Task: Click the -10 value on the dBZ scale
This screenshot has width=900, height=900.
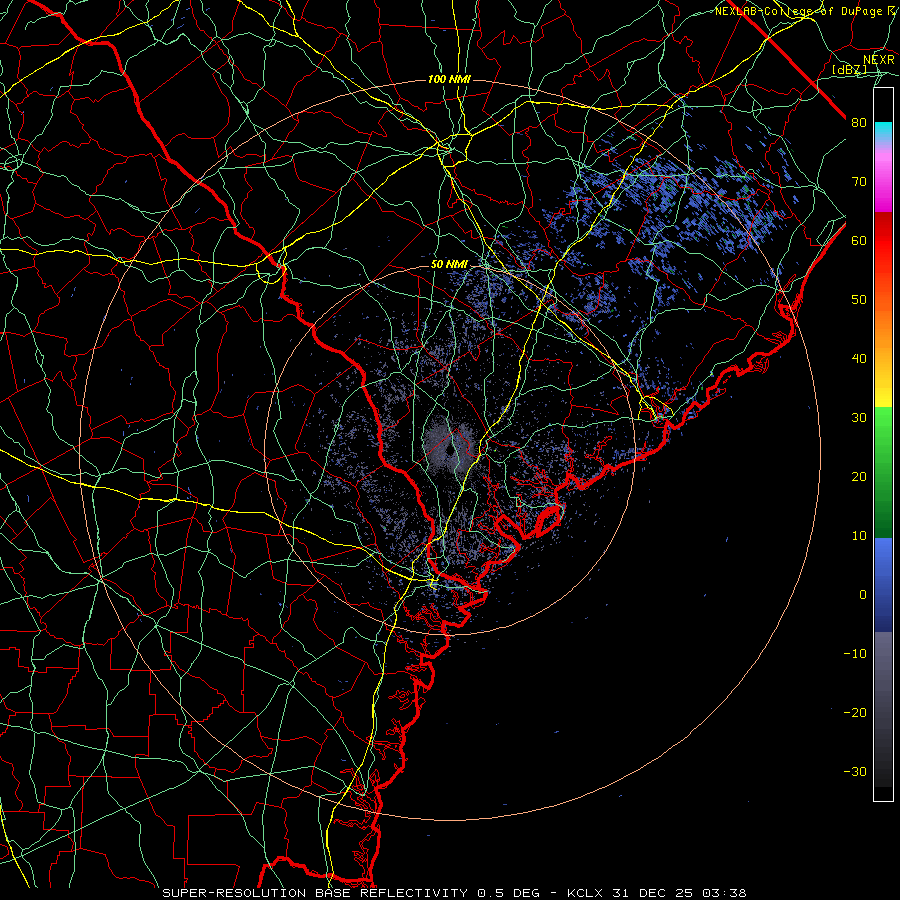Action: pos(855,654)
